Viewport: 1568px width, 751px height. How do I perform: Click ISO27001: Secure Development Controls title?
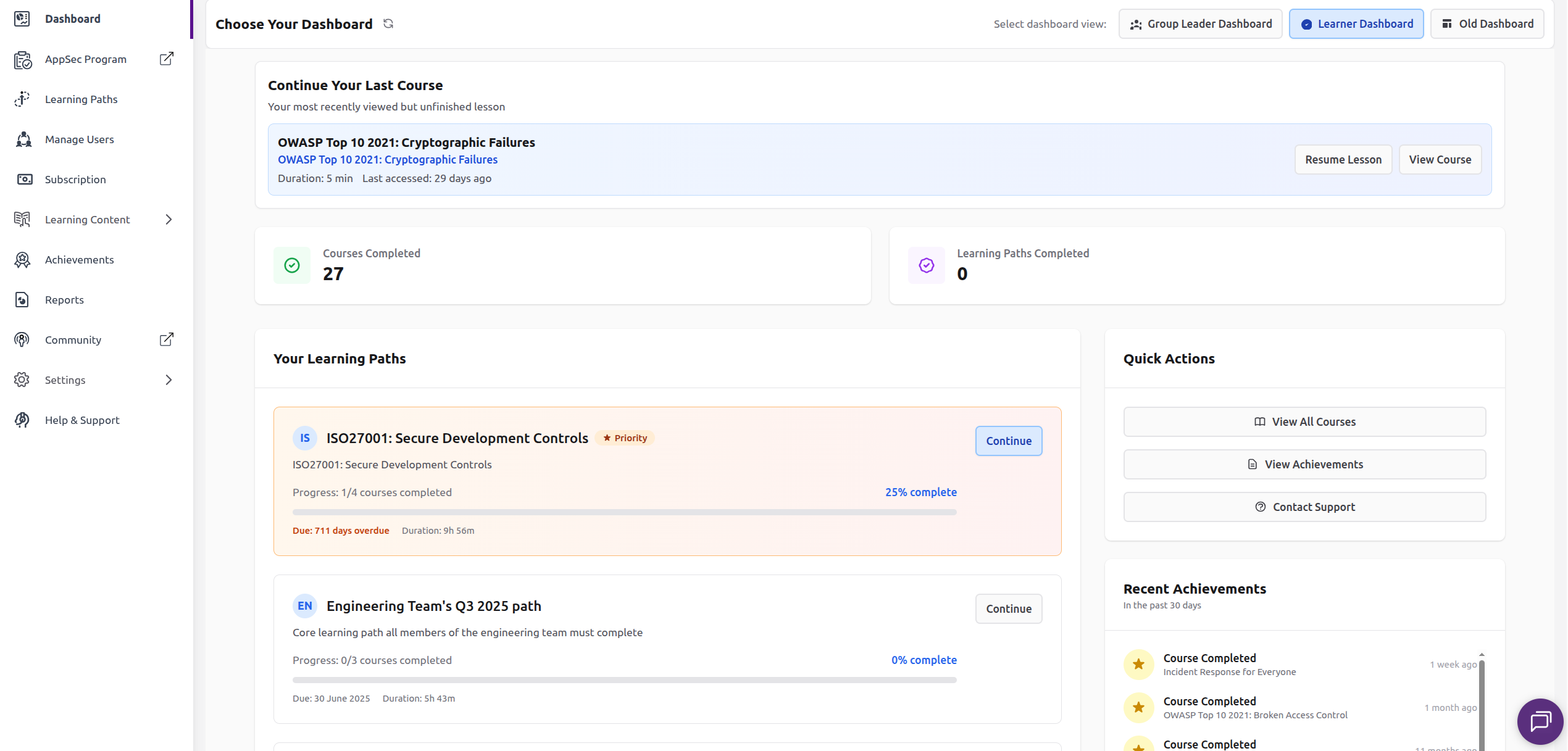tap(457, 438)
